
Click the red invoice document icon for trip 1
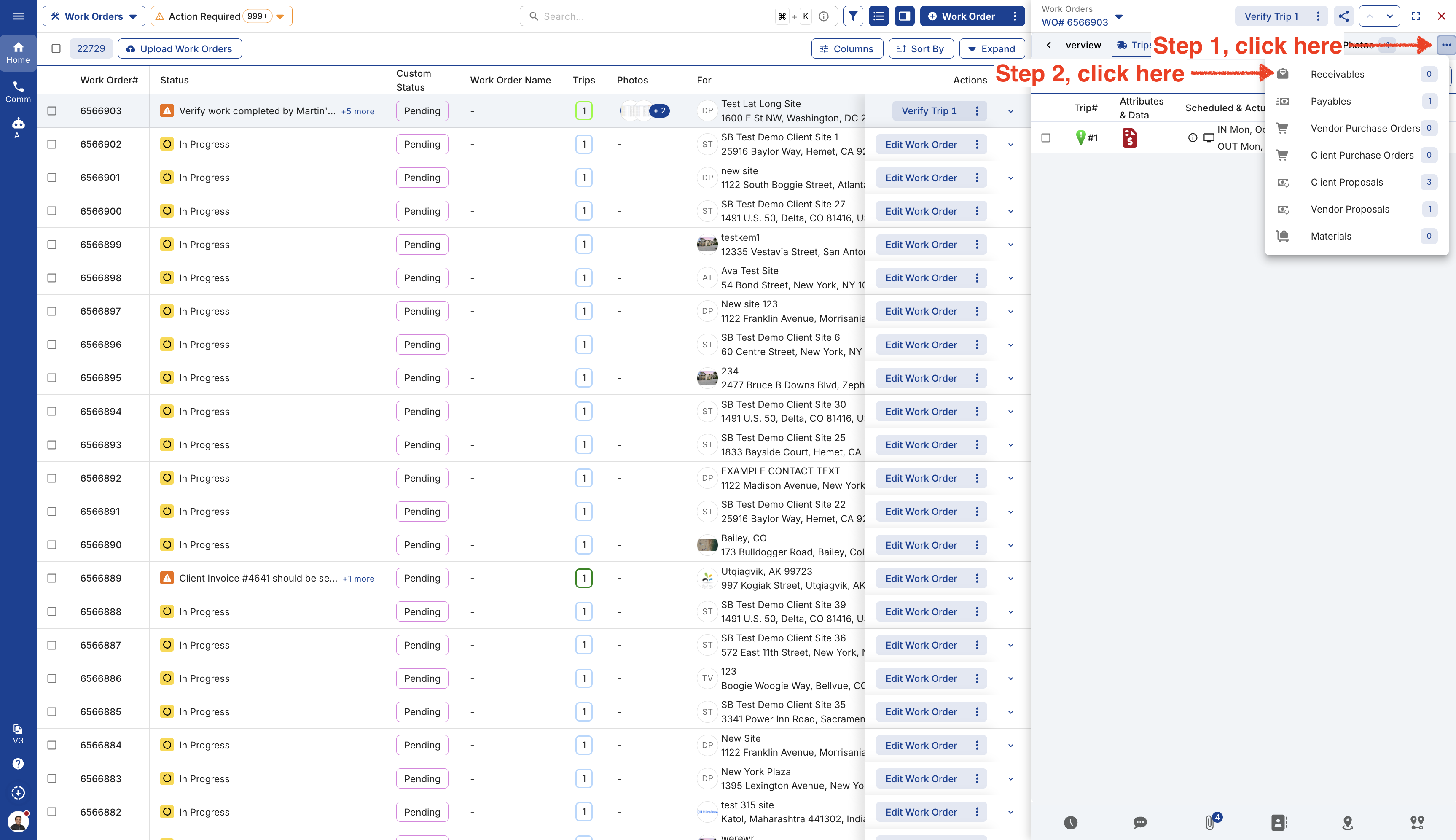click(x=1130, y=138)
